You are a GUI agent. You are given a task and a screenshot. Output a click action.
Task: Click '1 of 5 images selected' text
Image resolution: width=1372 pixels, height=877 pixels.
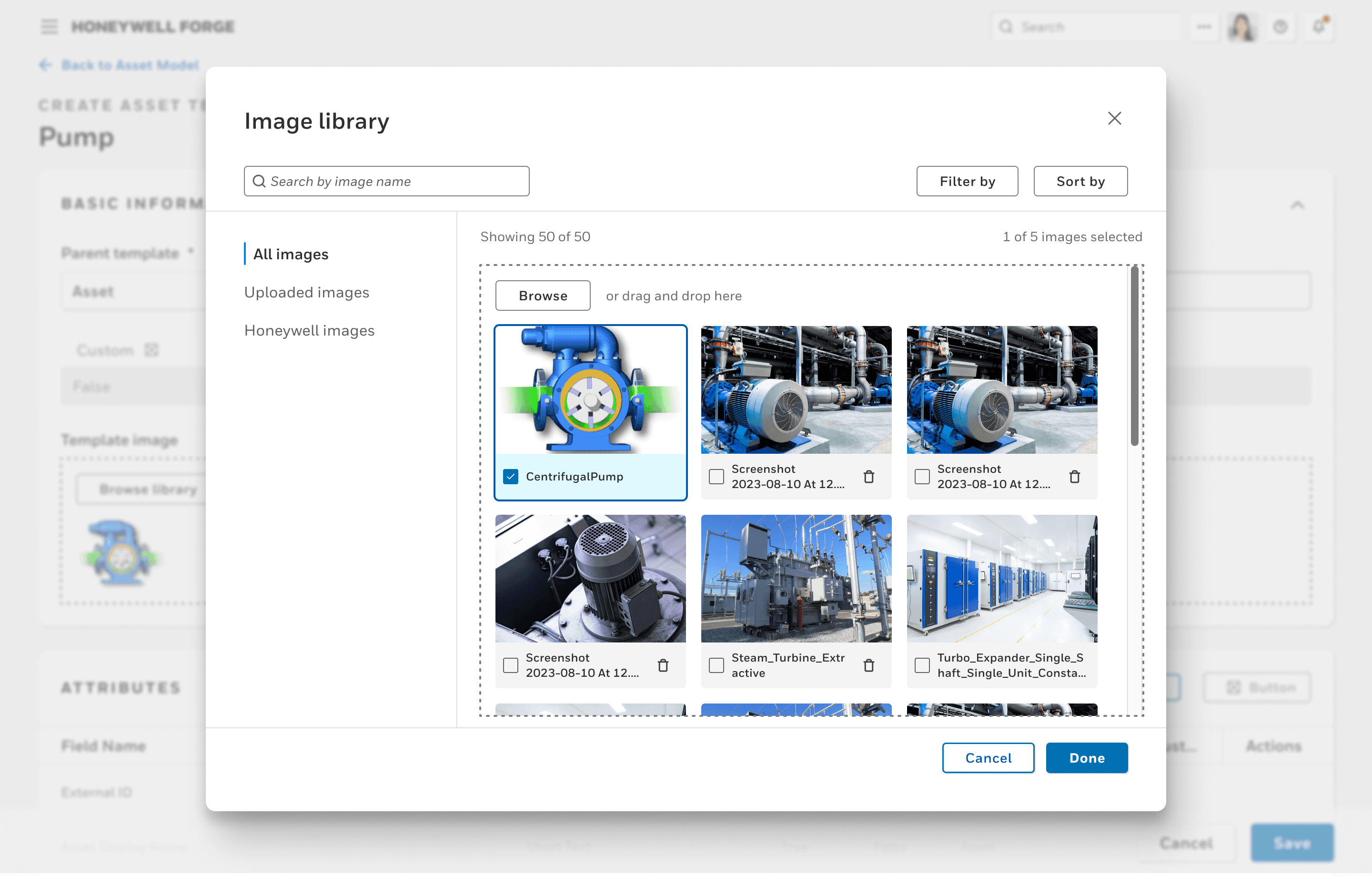[1072, 236]
